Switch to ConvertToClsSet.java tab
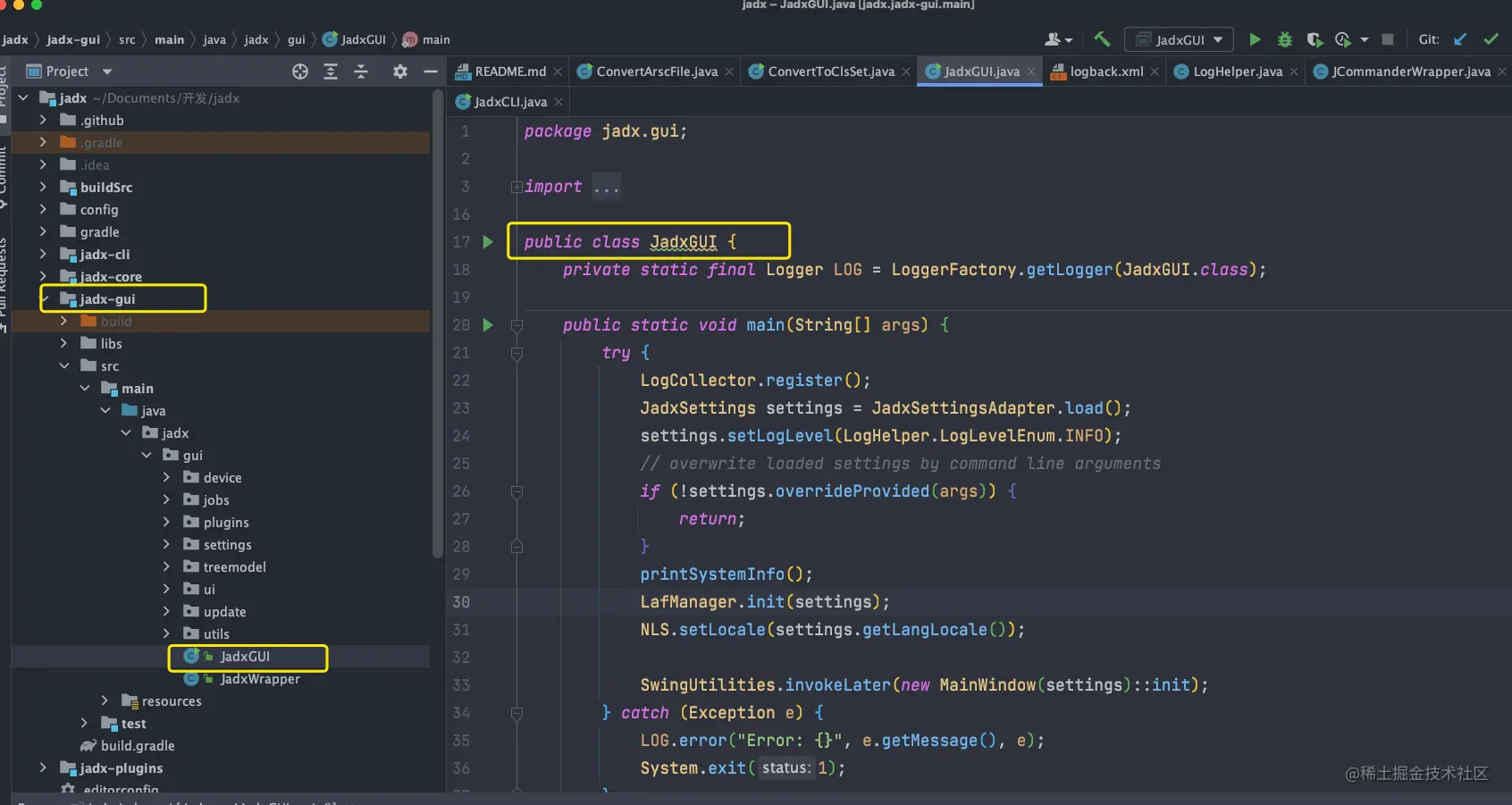The image size is (1512, 805). 831,71
